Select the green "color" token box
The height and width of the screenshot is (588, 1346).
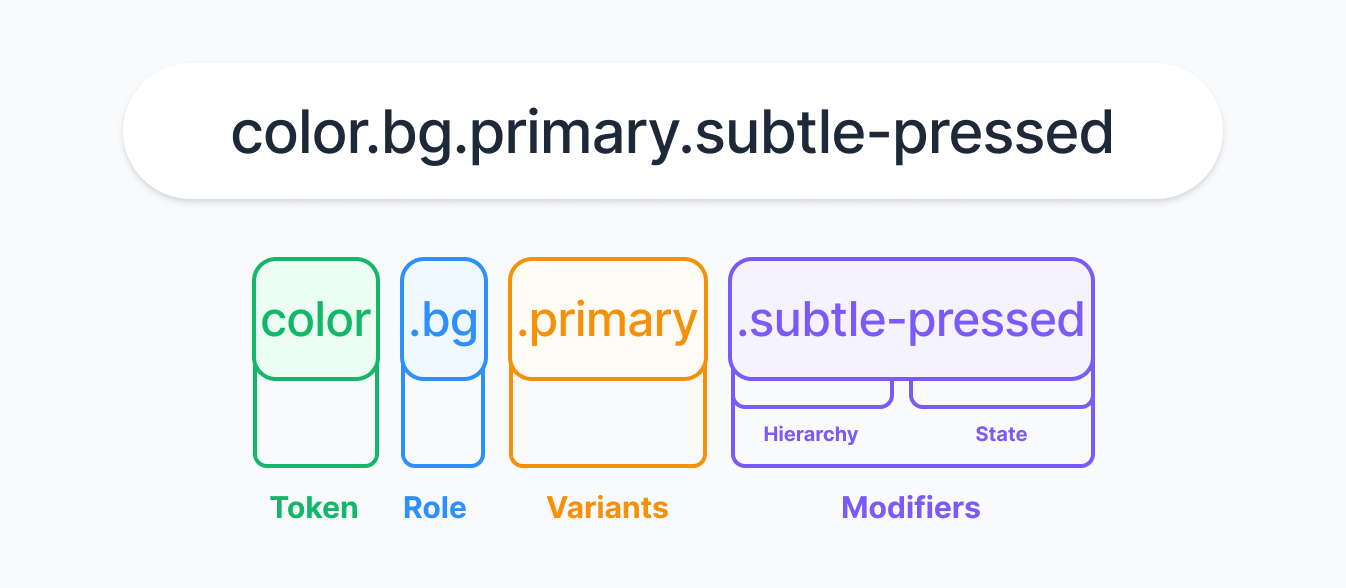pyautogui.click(x=316, y=320)
